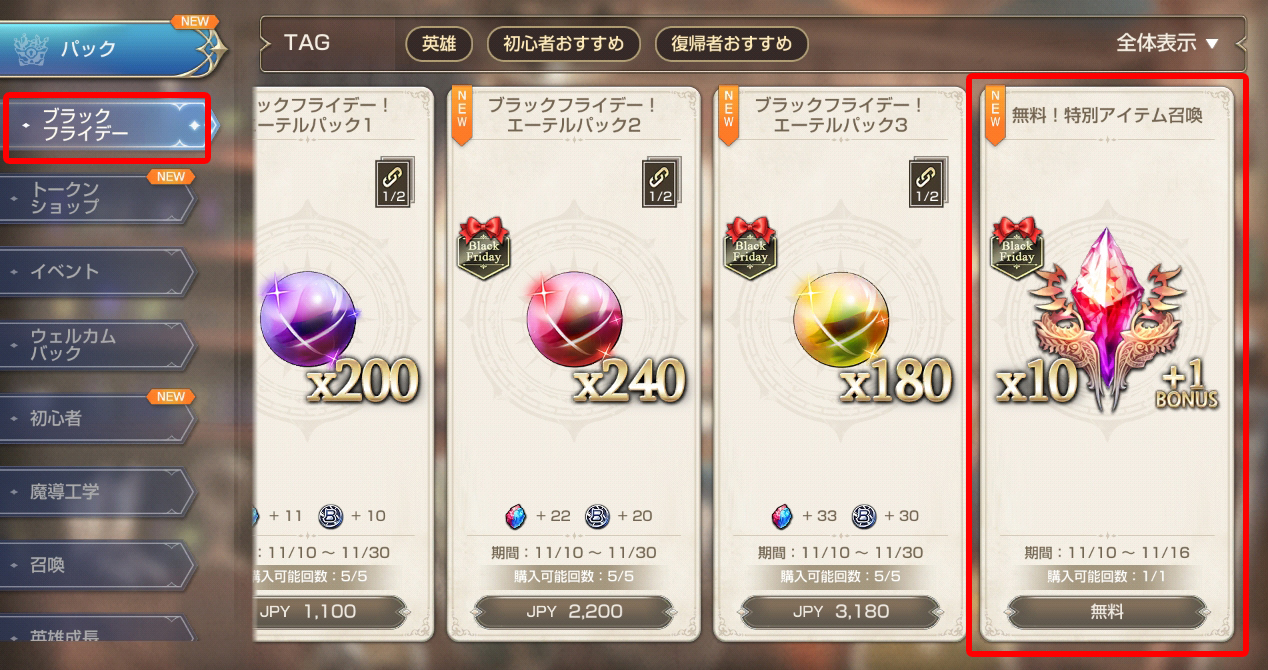Switch to the イベント category
The image size is (1268, 670).
tap(97, 271)
